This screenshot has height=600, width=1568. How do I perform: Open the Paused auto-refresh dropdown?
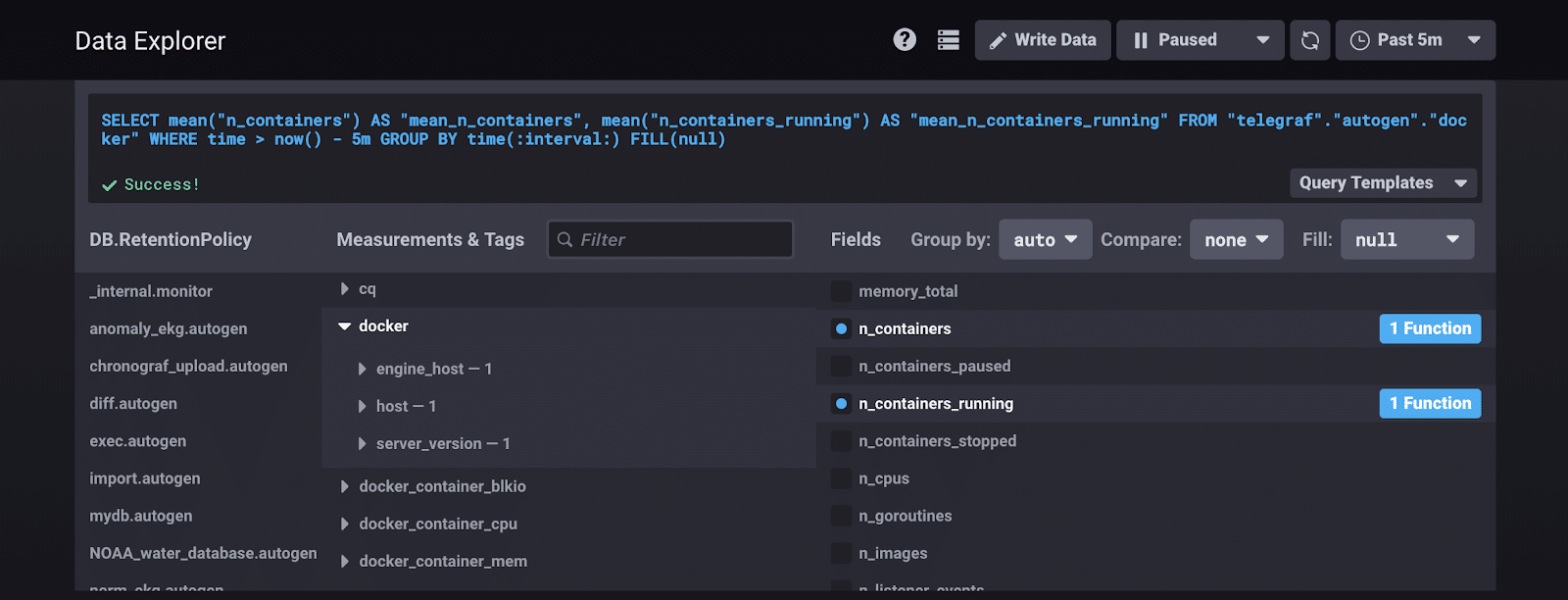click(1200, 40)
